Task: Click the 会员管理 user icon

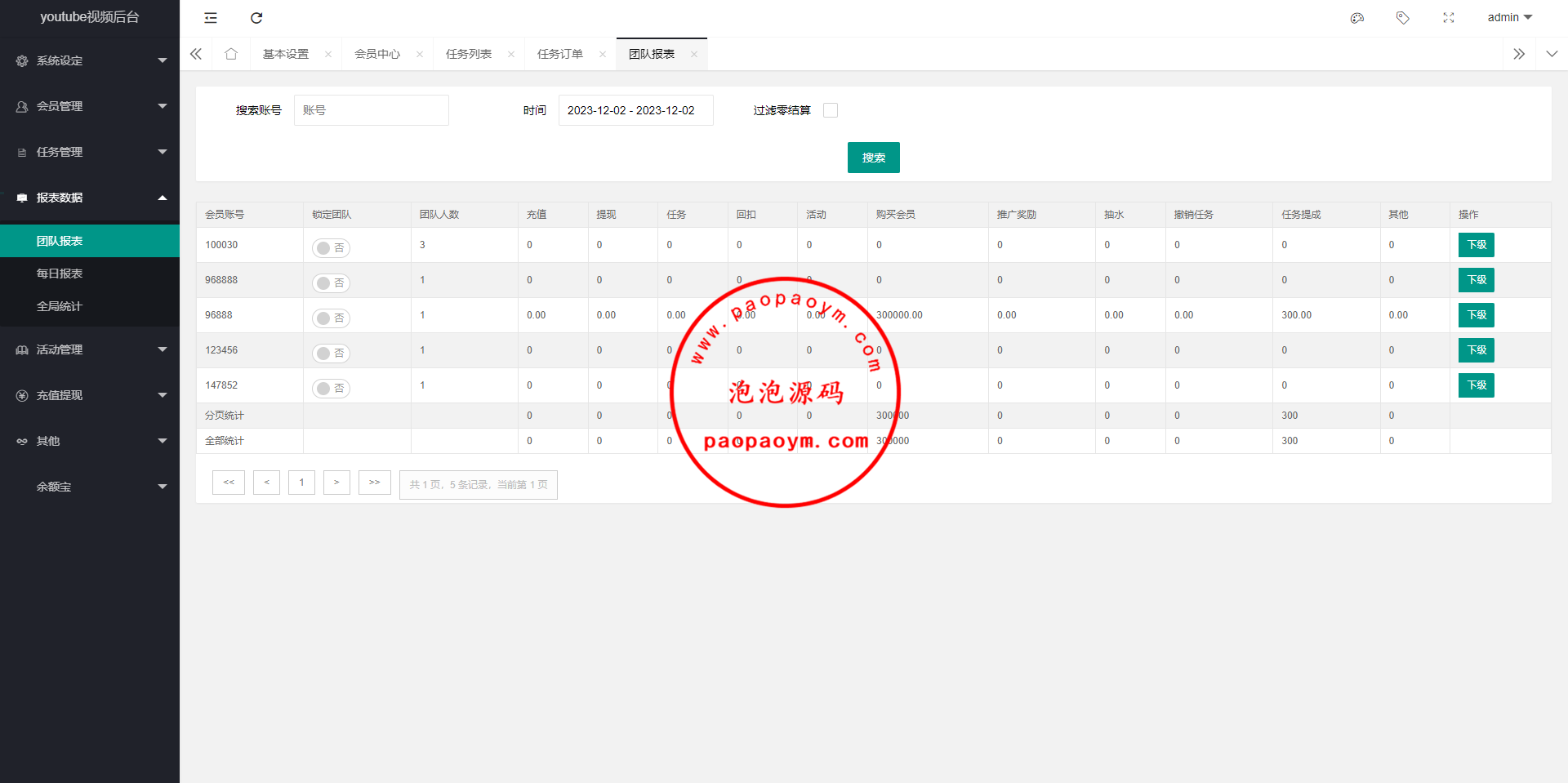Action: tap(22, 107)
